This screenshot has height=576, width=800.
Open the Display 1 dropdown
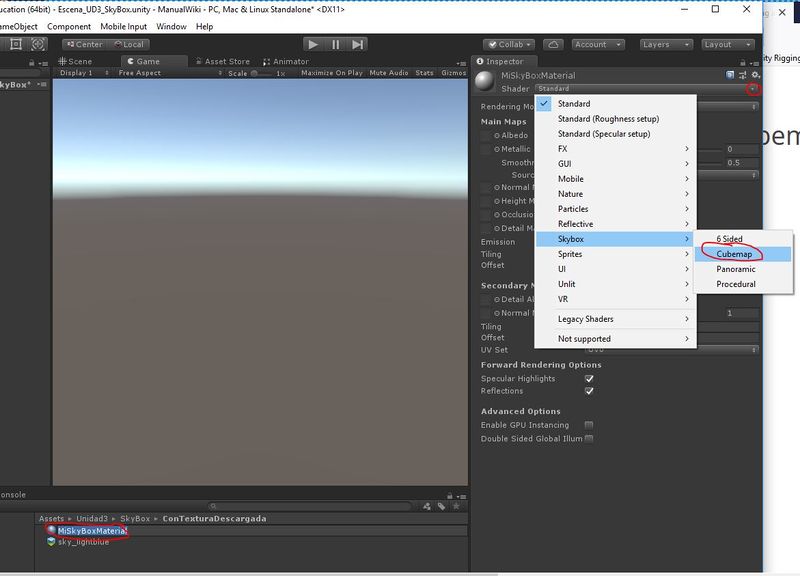[84, 73]
